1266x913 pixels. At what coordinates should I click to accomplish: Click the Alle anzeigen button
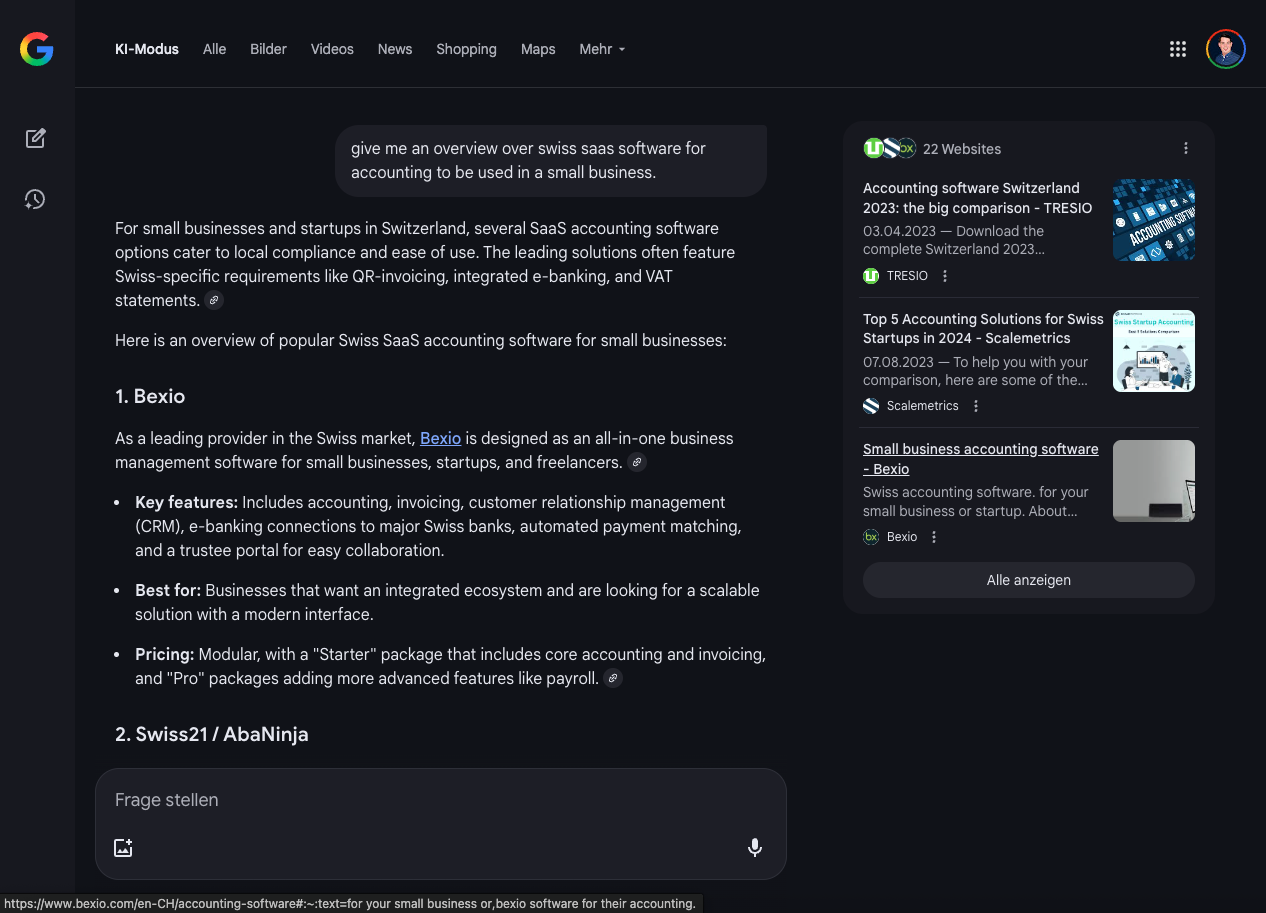(x=1028, y=580)
